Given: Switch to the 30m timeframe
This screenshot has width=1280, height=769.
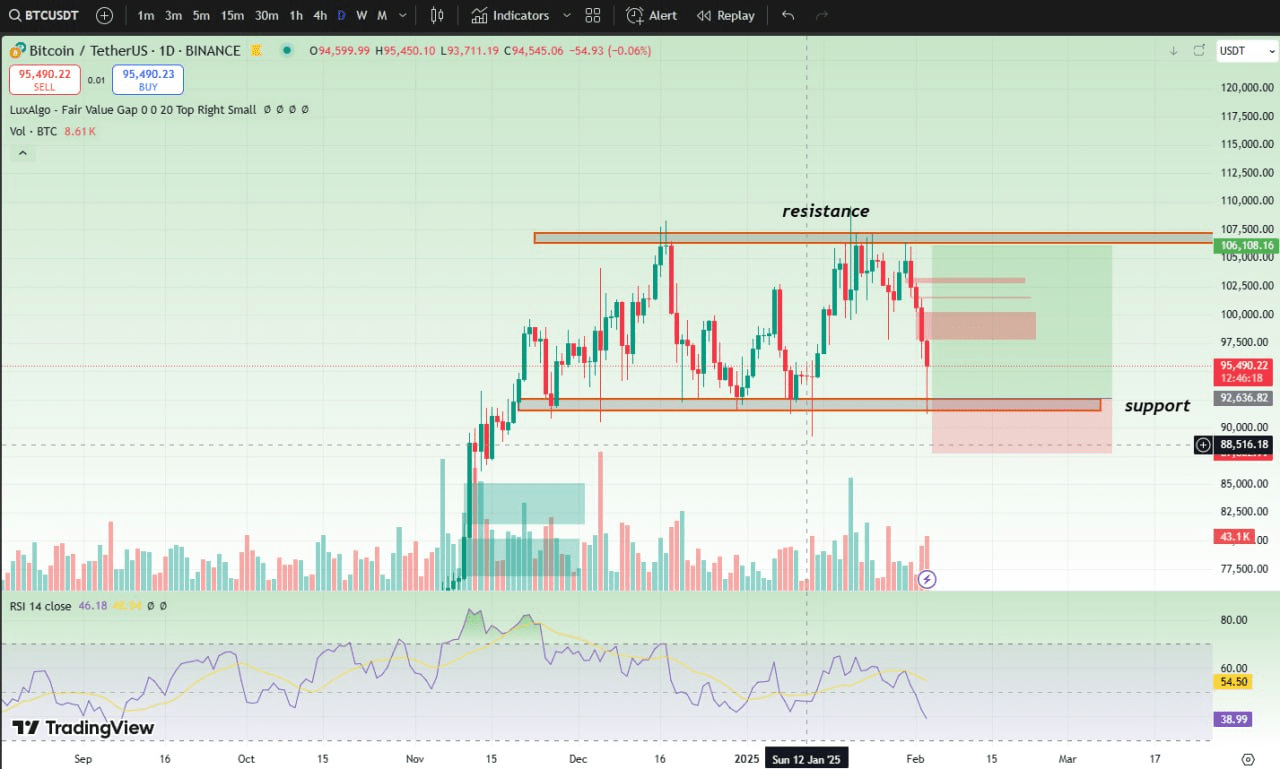Looking at the screenshot, I should tap(266, 16).
